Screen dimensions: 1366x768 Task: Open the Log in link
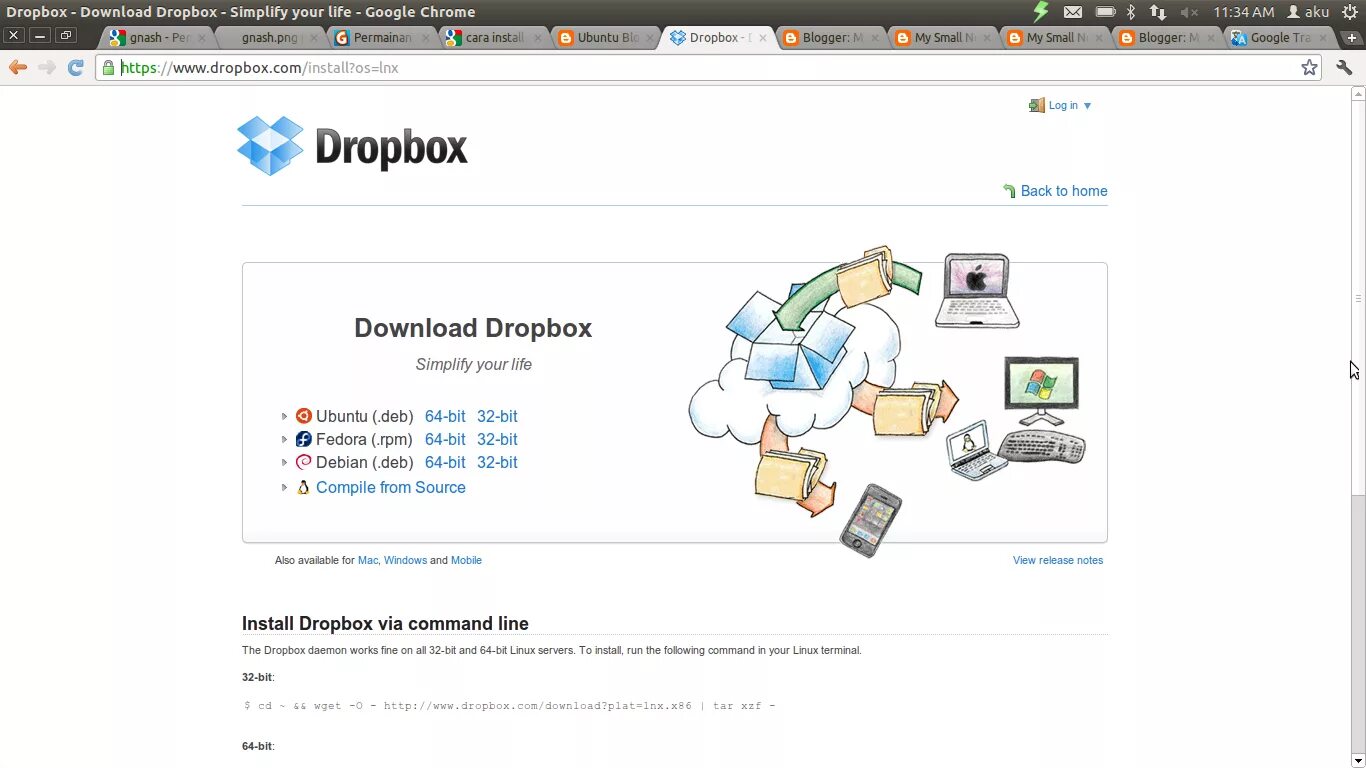1063,105
